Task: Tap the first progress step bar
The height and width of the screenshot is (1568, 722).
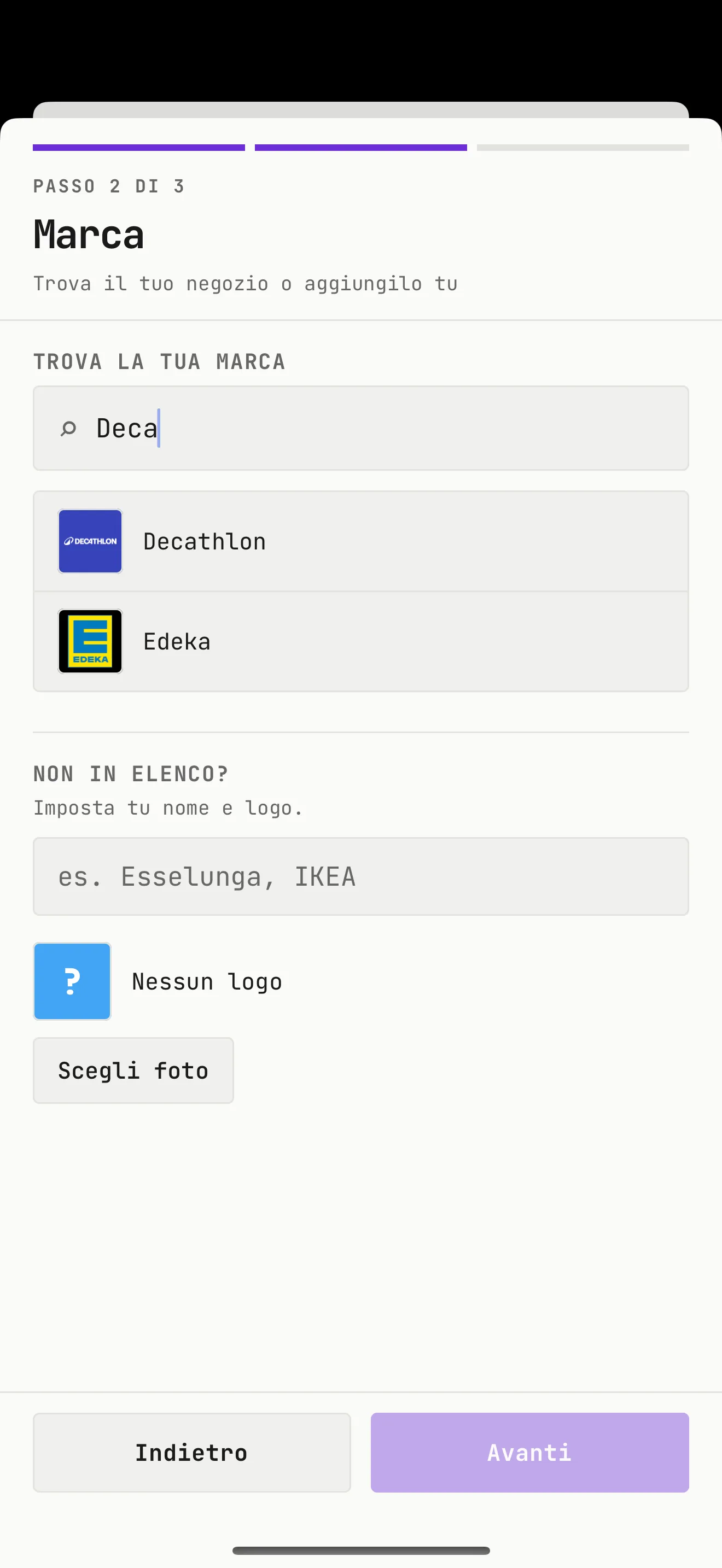Action: (x=139, y=147)
